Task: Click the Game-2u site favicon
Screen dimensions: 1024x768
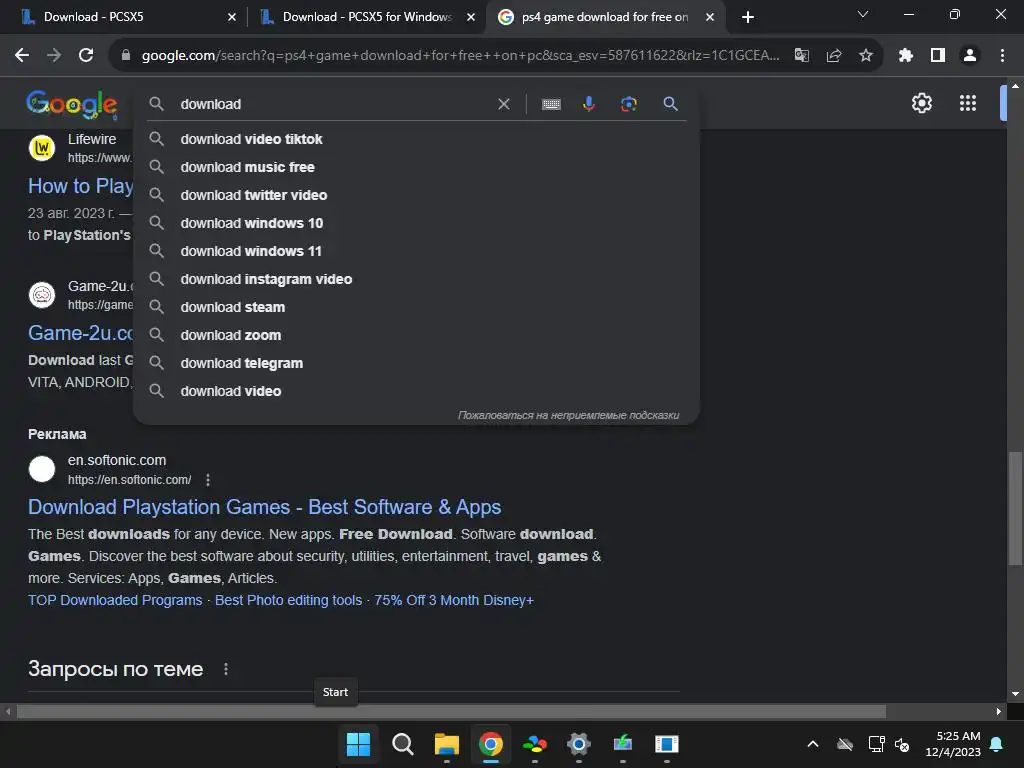Action: pos(42,295)
